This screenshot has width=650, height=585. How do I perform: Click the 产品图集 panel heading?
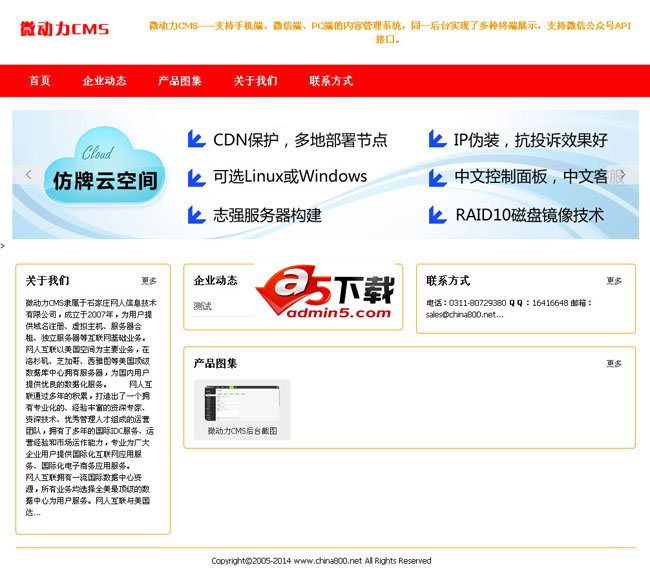(215, 364)
